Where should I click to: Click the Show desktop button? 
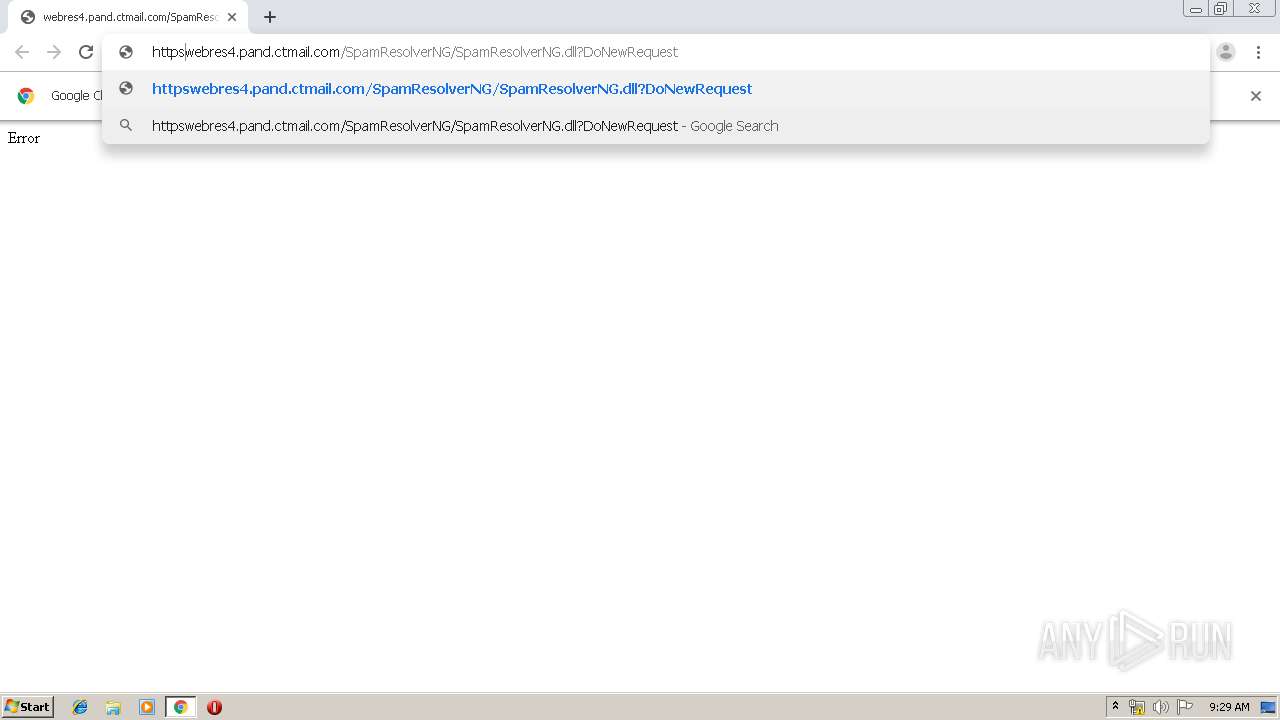pos(1269,707)
